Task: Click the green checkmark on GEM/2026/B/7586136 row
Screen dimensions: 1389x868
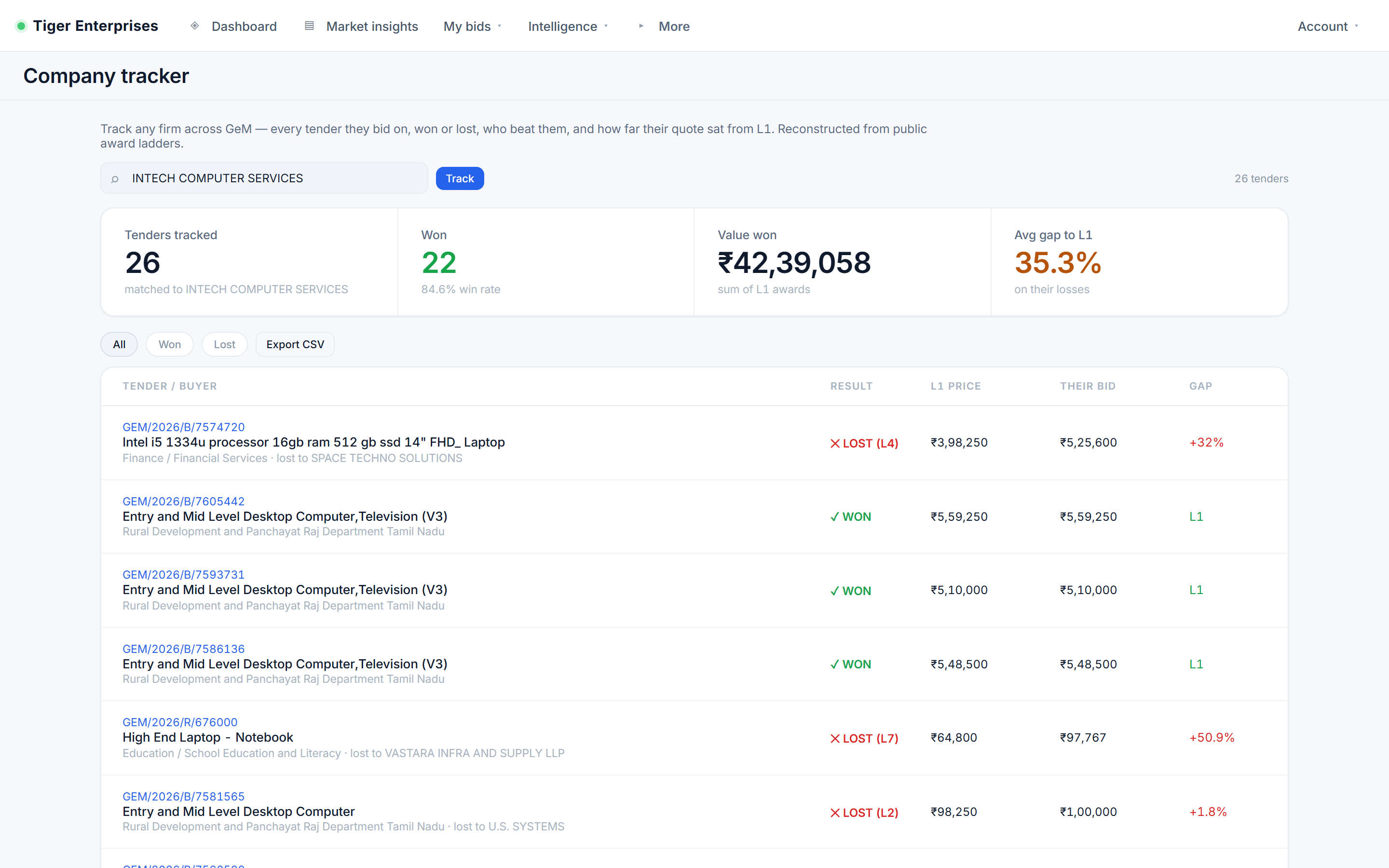Action: click(x=834, y=664)
